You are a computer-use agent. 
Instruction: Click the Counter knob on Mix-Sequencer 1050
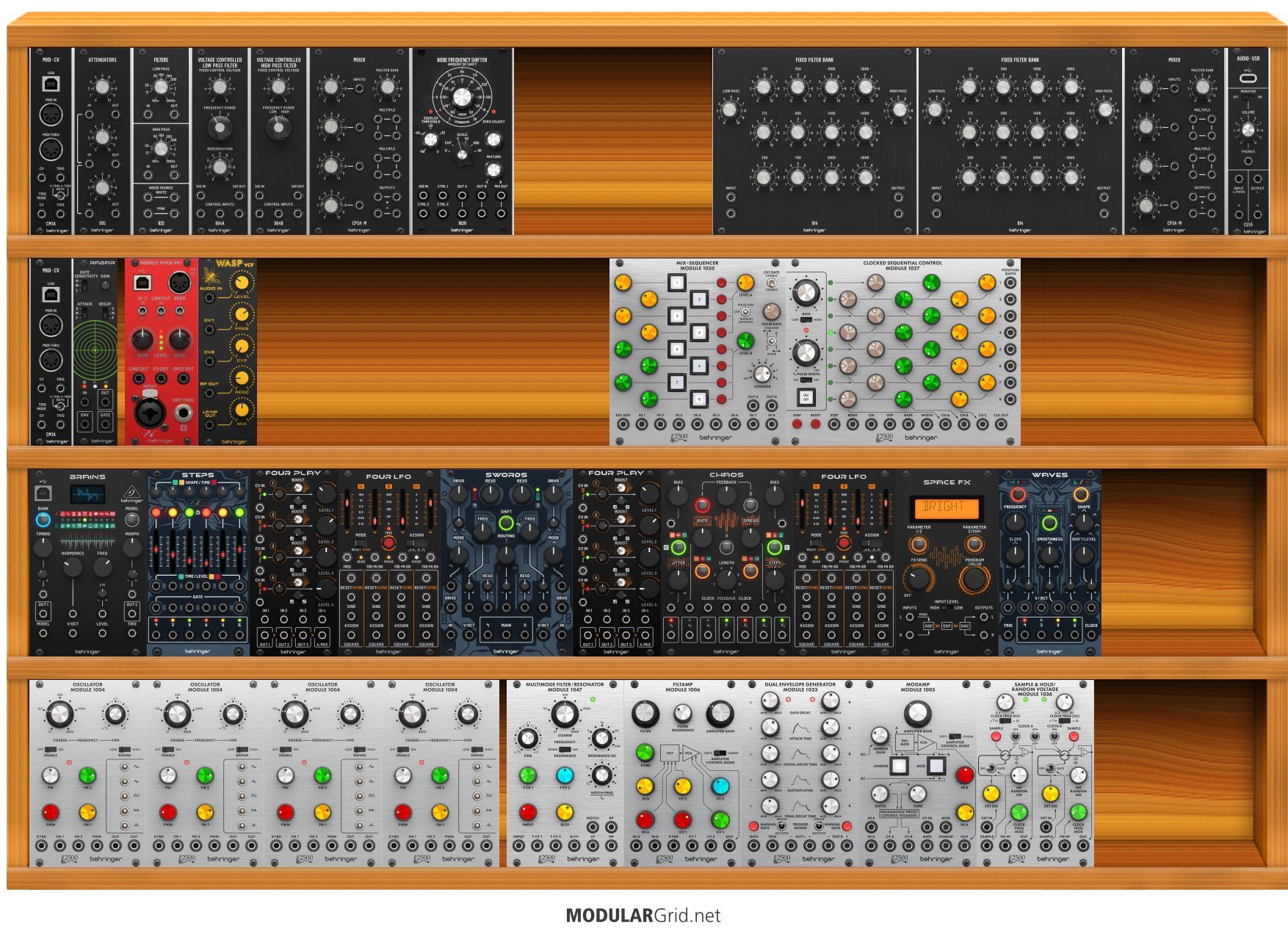pyautogui.click(x=762, y=373)
